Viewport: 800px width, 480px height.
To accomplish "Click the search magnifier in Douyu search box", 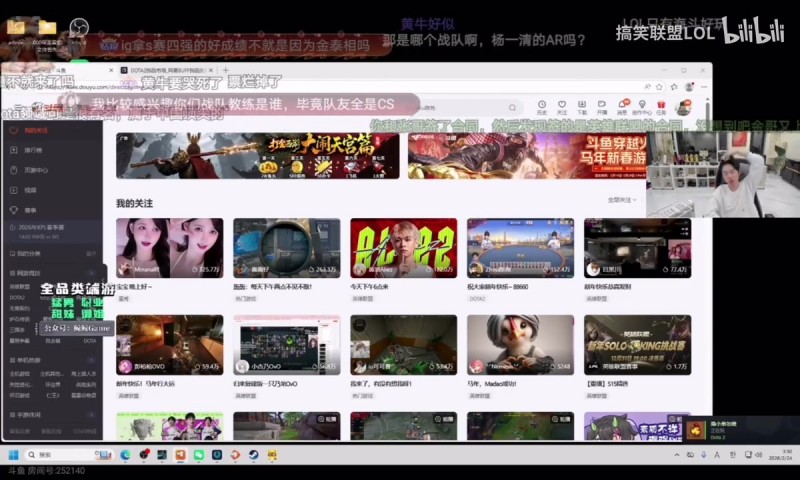I will pyautogui.click(x=512, y=108).
